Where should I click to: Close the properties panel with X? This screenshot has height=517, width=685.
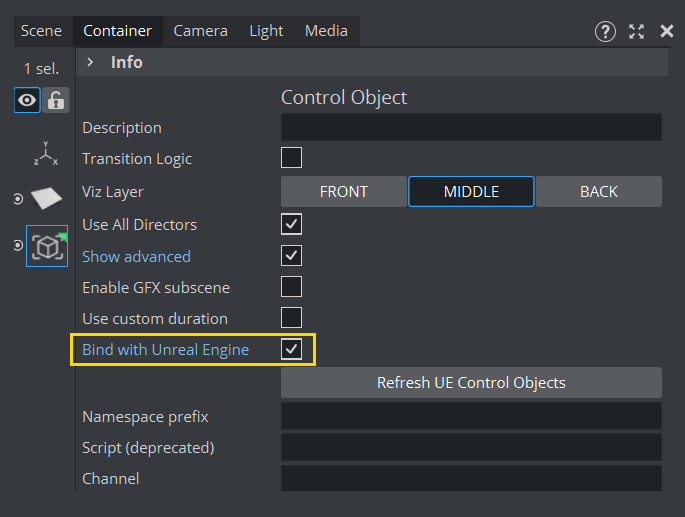(667, 31)
